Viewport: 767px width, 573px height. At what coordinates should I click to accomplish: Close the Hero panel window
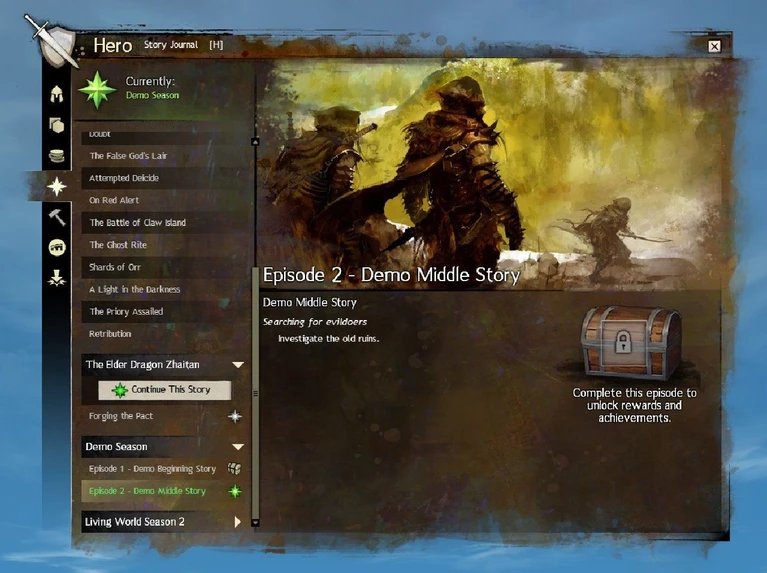714,46
